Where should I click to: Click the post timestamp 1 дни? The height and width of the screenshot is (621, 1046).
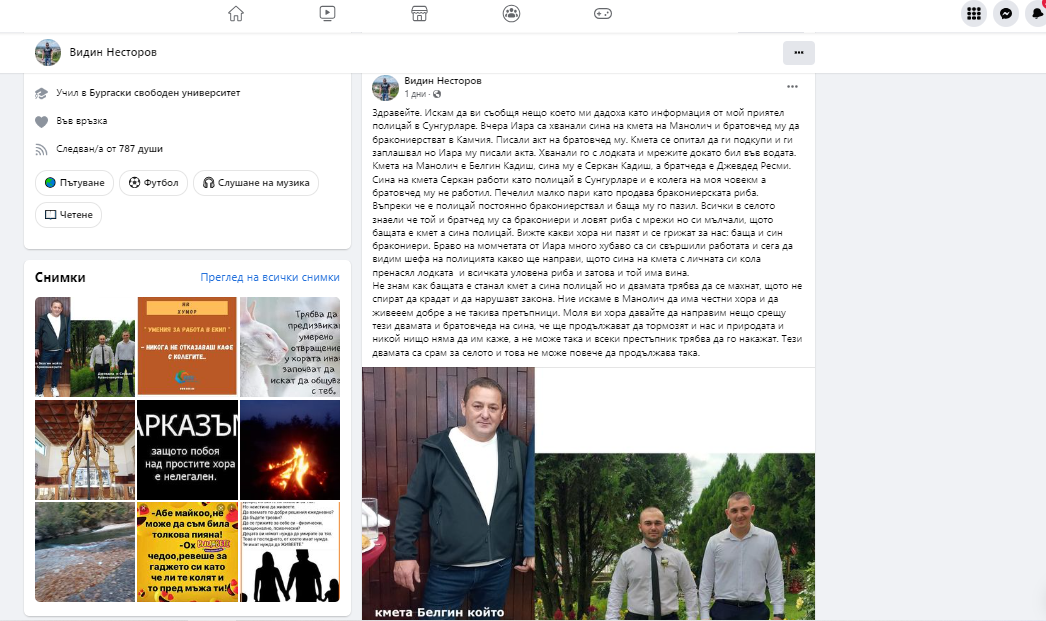415,94
